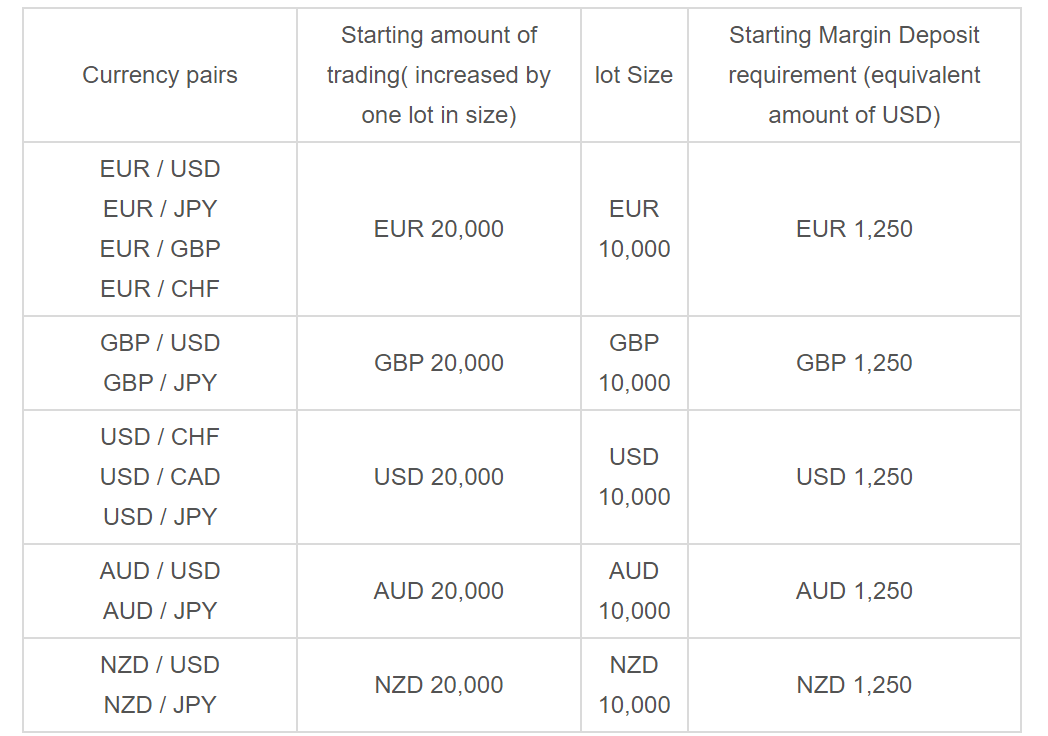This screenshot has height=736, width=1048.
Task: Click the GBP / JPY pair
Action: pyautogui.click(x=160, y=383)
